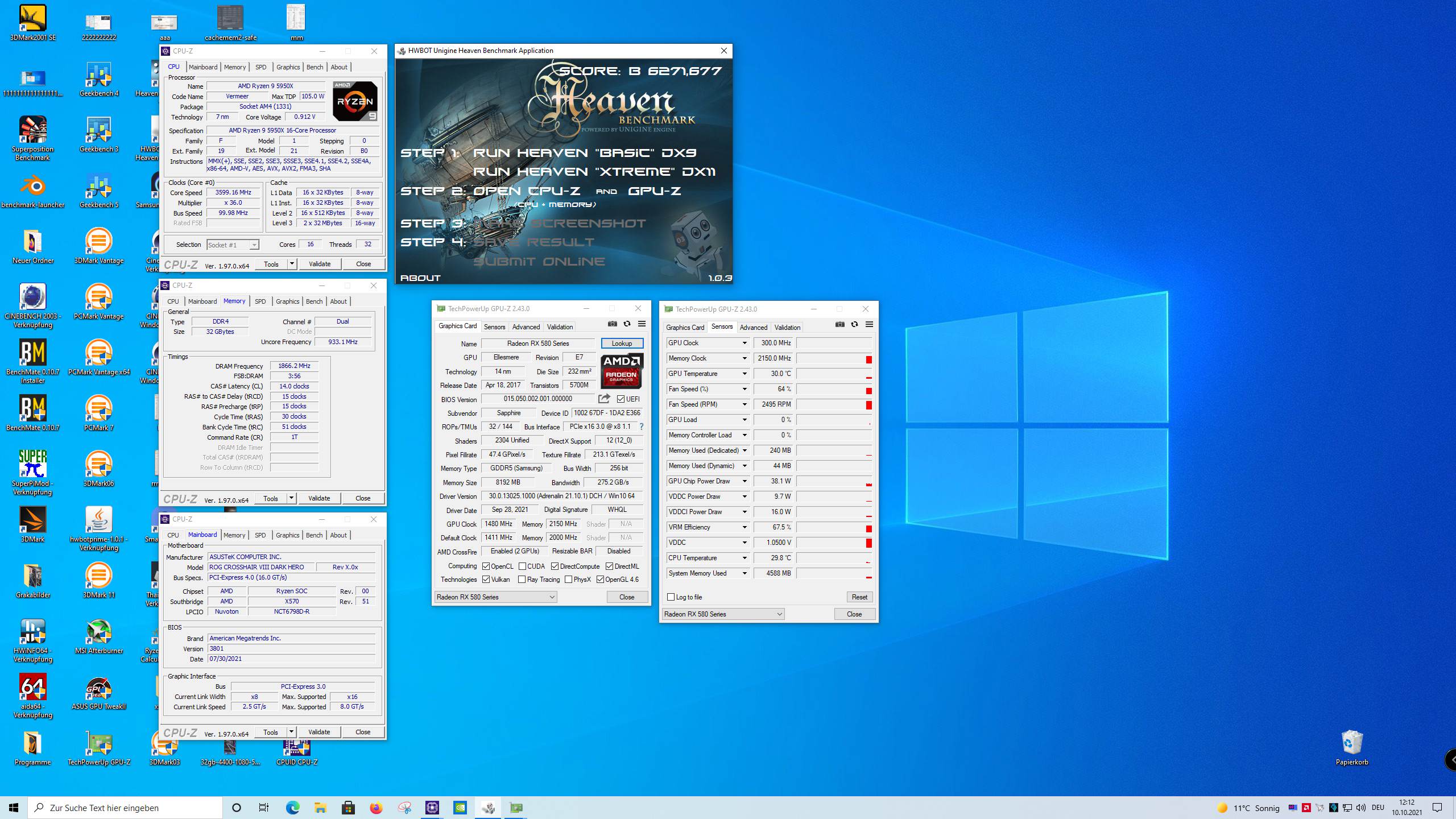Image resolution: width=1456 pixels, height=819 pixels.
Task: Open the GPU Temperature sensor dropdown
Action: (x=744, y=374)
